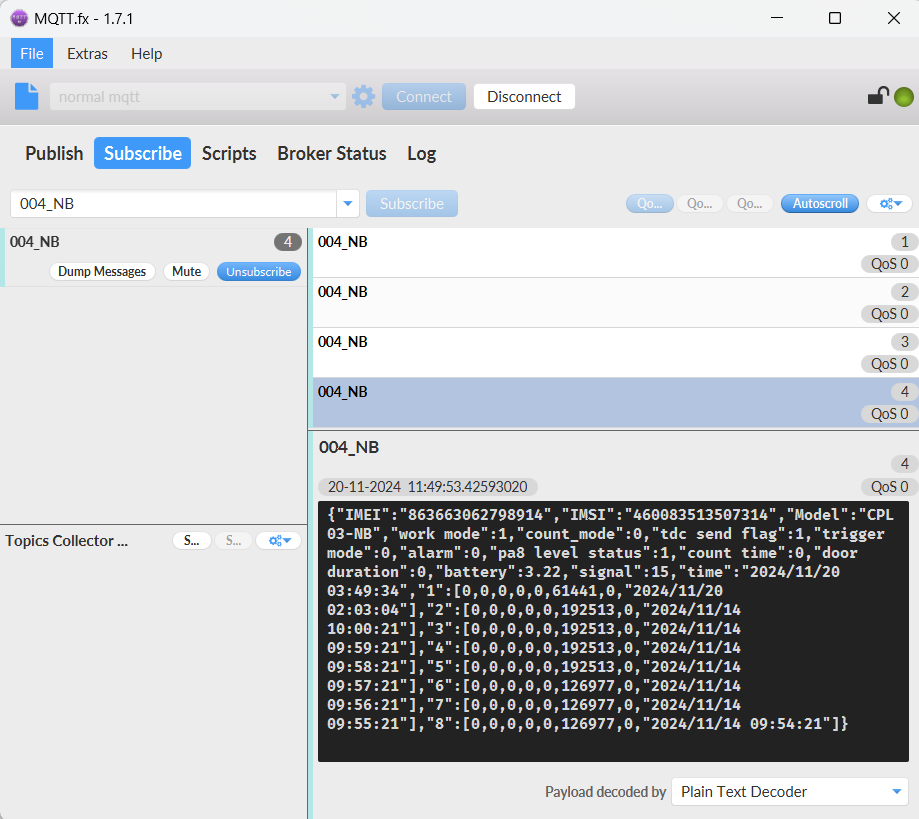The image size is (919, 819).
Task: Toggle the third QoS level button
Action: pyautogui.click(x=749, y=203)
